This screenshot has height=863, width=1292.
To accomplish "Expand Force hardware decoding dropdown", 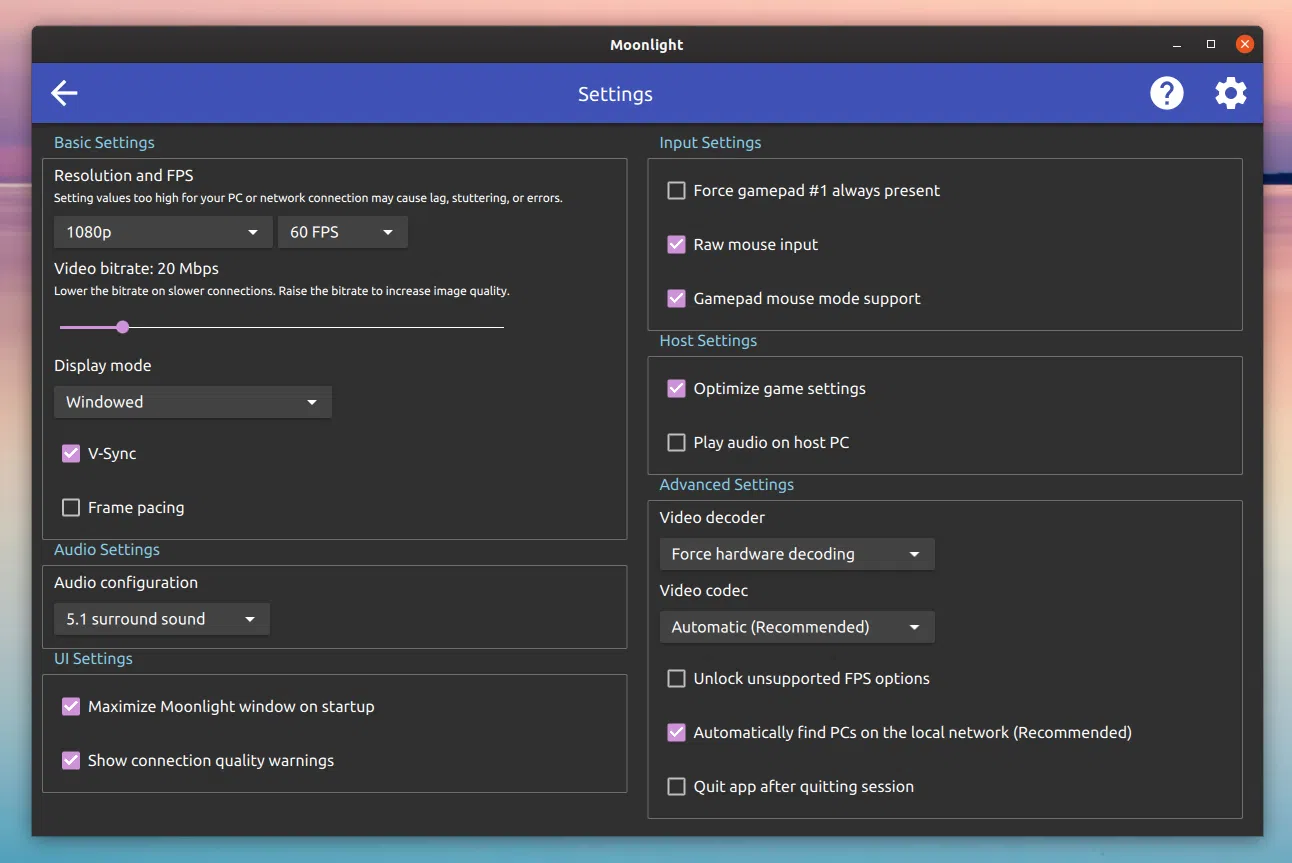I will (x=797, y=554).
